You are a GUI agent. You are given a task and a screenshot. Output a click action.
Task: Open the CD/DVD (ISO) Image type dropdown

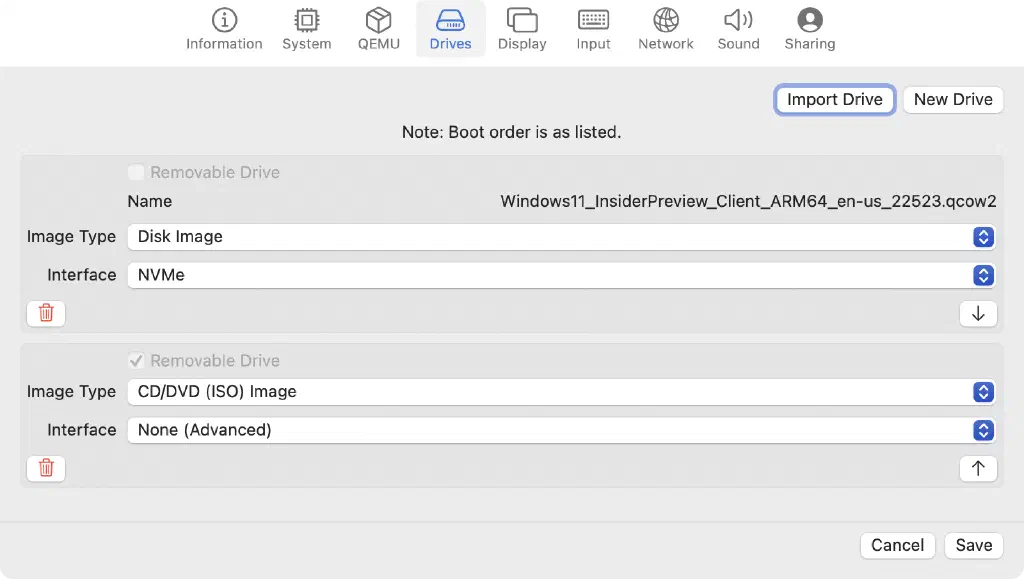click(561, 392)
